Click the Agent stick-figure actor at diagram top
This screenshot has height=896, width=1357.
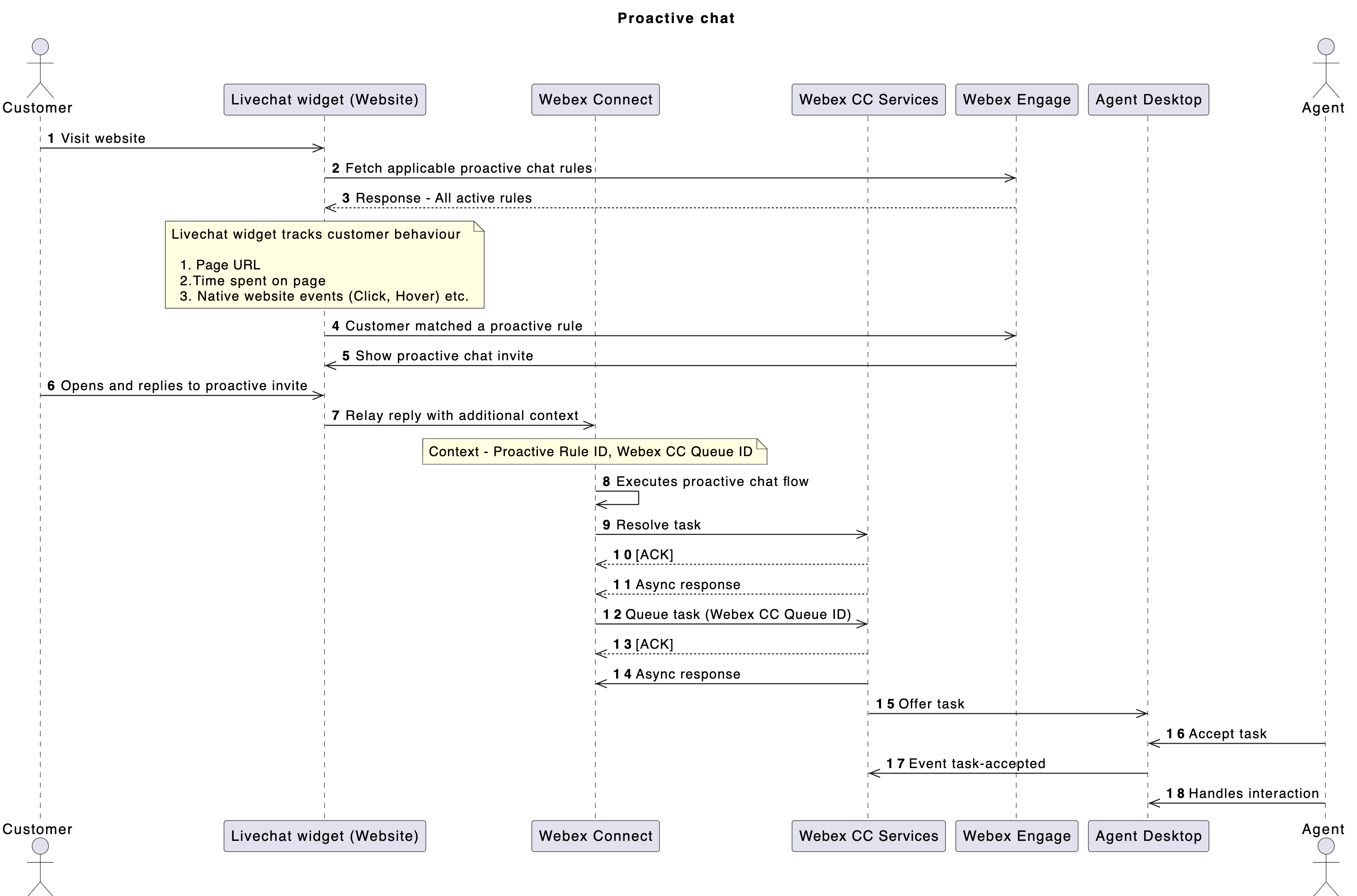pyautogui.click(x=1325, y=68)
